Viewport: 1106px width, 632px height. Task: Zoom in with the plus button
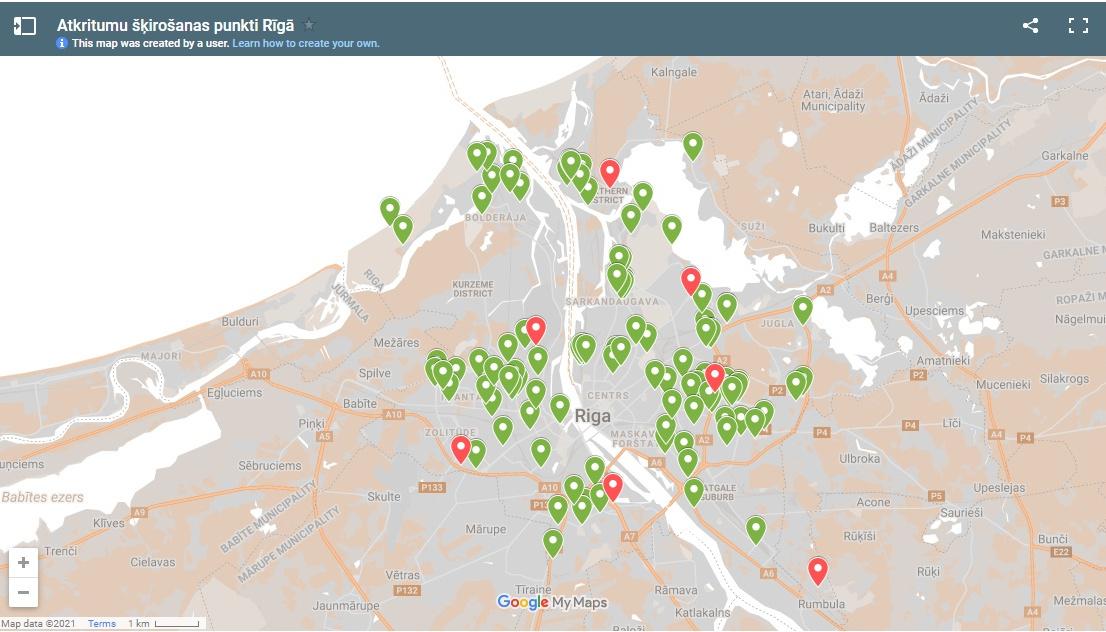click(23, 563)
